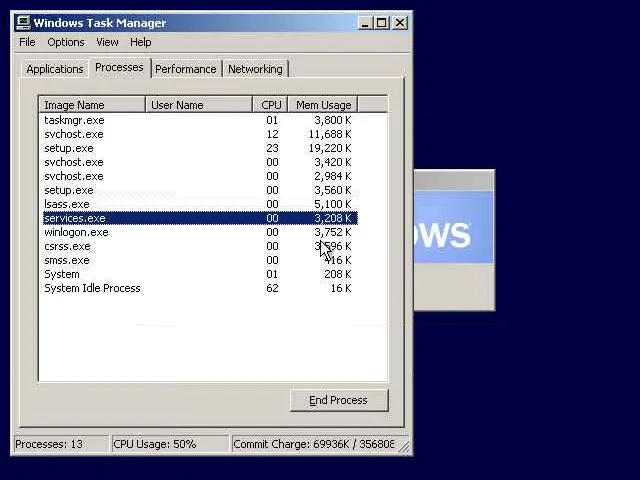The width and height of the screenshot is (640, 480).
Task: Sort by Image Name column header
Action: 92,105
